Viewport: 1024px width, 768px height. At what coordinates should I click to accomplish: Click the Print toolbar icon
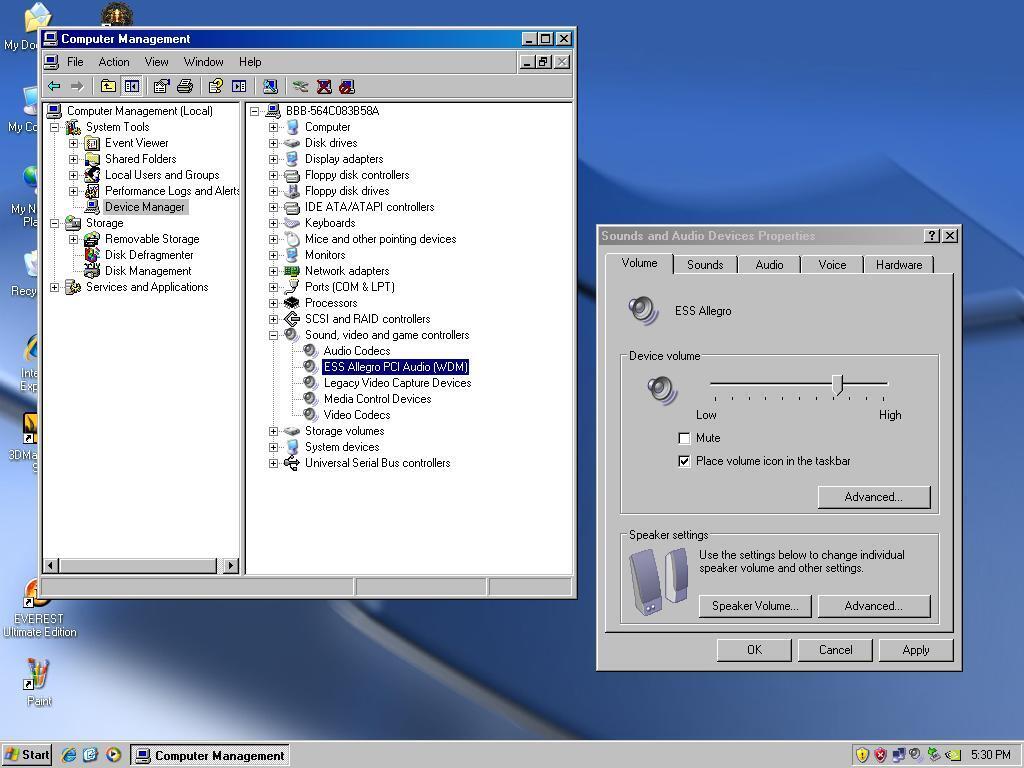click(185, 86)
